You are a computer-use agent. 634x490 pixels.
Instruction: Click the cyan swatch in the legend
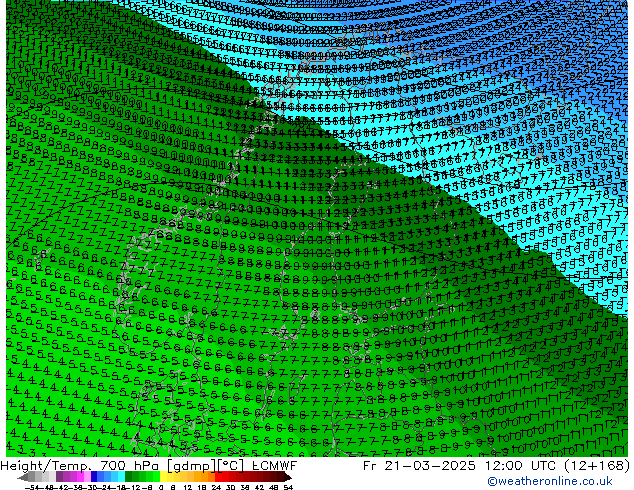point(121,477)
